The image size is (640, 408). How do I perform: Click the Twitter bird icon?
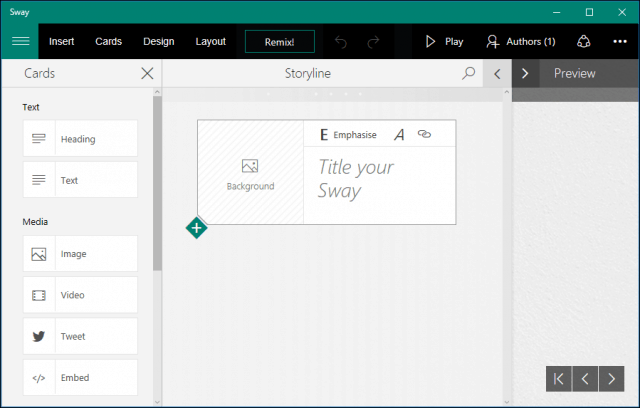pos(39,337)
